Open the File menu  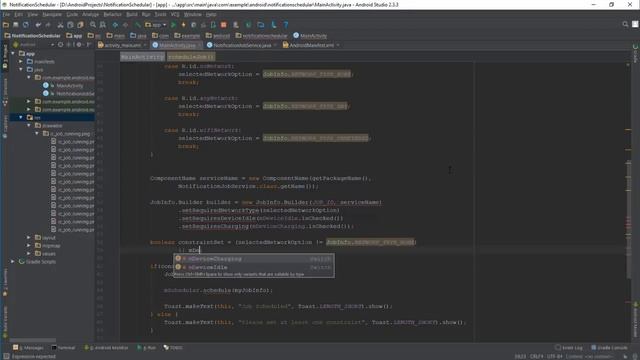pyautogui.click(x=6, y=14)
